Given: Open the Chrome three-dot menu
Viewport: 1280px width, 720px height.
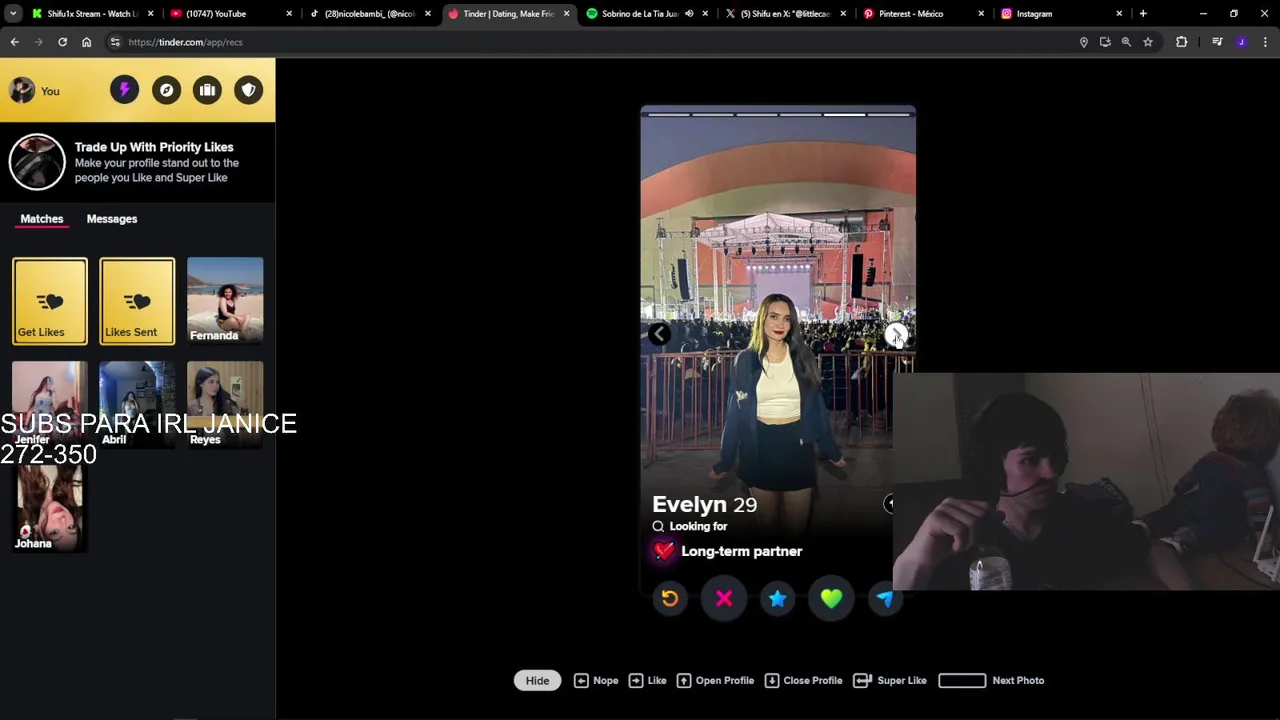Looking at the screenshot, I should click(1265, 42).
